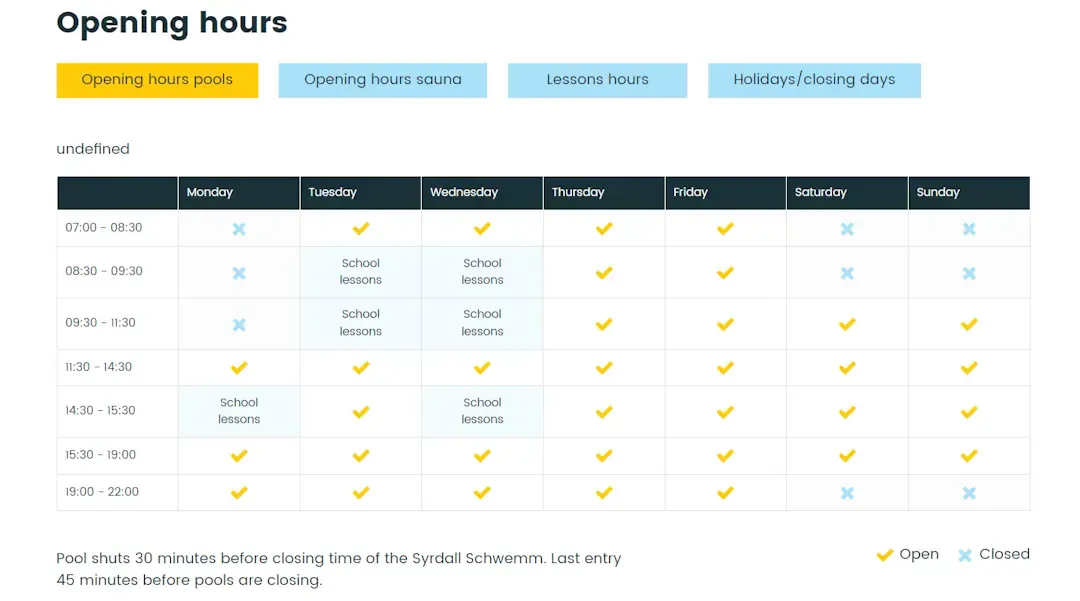The image size is (1080, 601).
Task: Click Monday 07:00 - 08:30 closed cross
Action: [x=239, y=229]
